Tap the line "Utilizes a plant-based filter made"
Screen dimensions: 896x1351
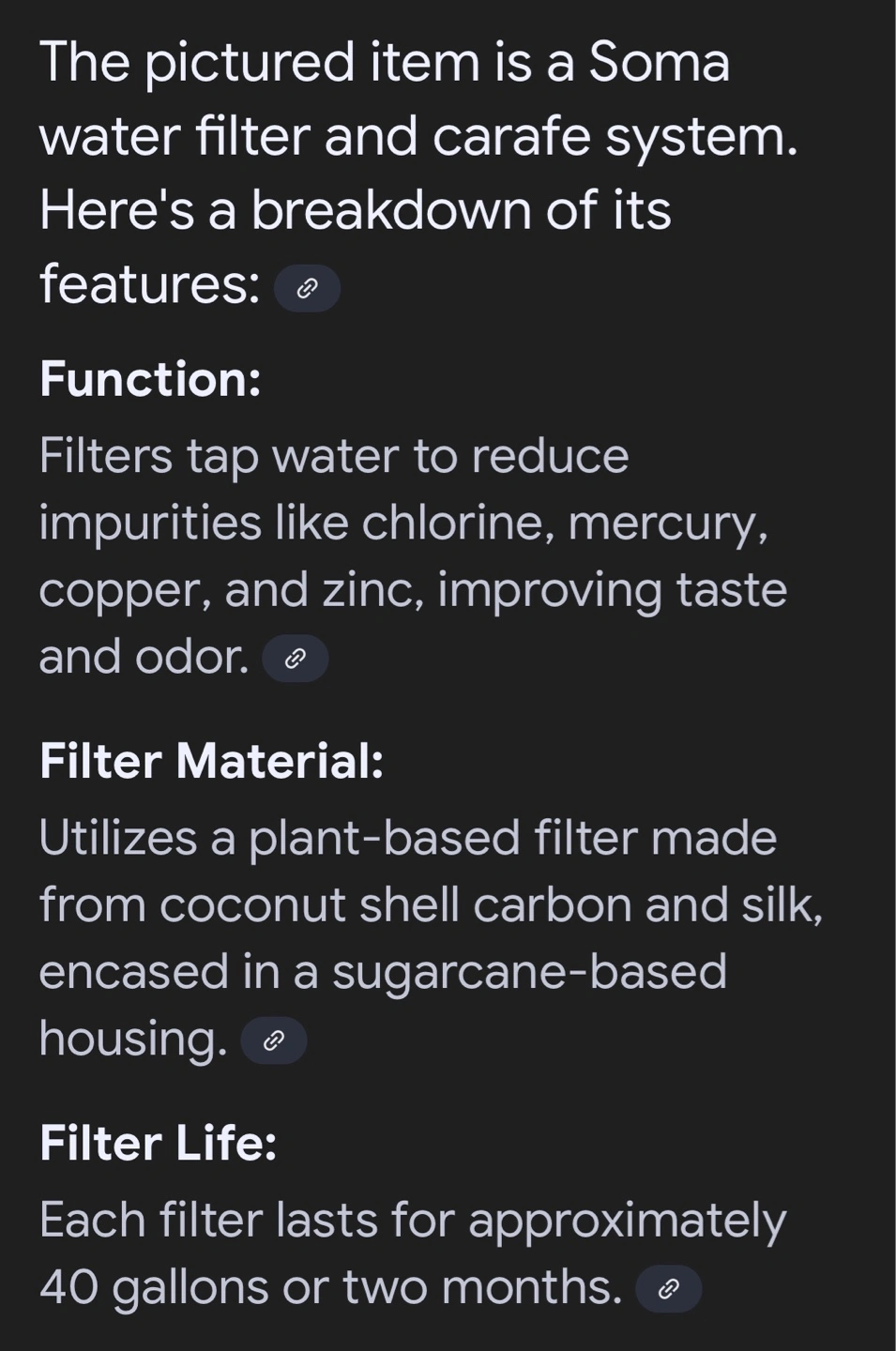[x=408, y=838]
